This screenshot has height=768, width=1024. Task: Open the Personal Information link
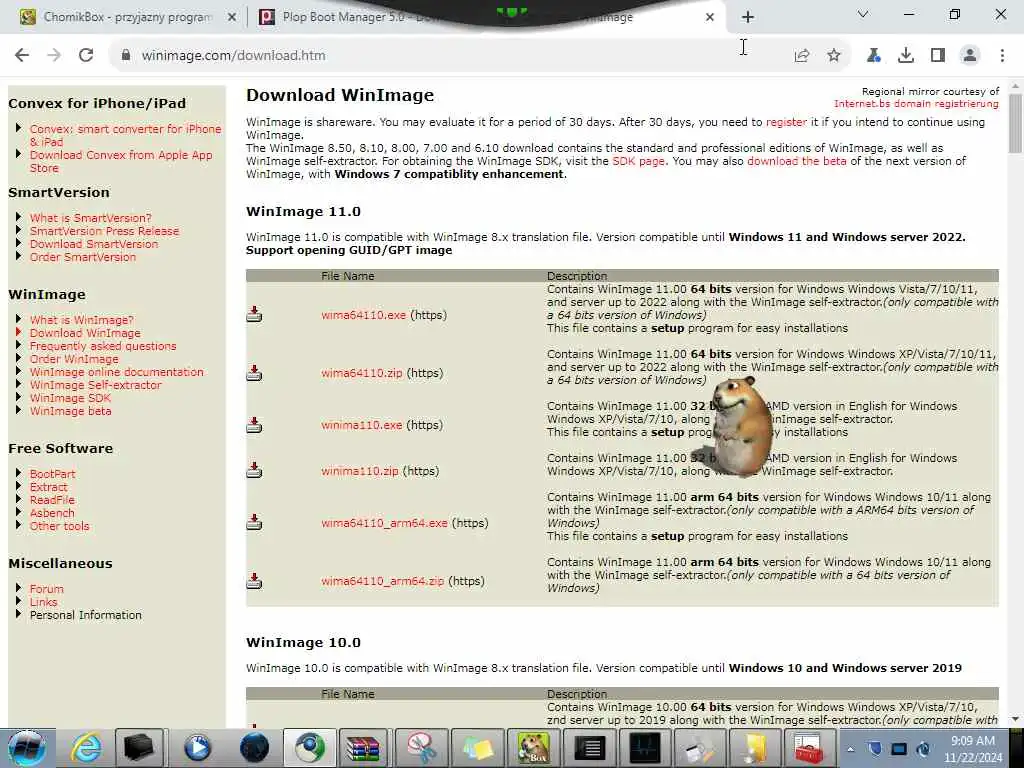(x=85, y=615)
